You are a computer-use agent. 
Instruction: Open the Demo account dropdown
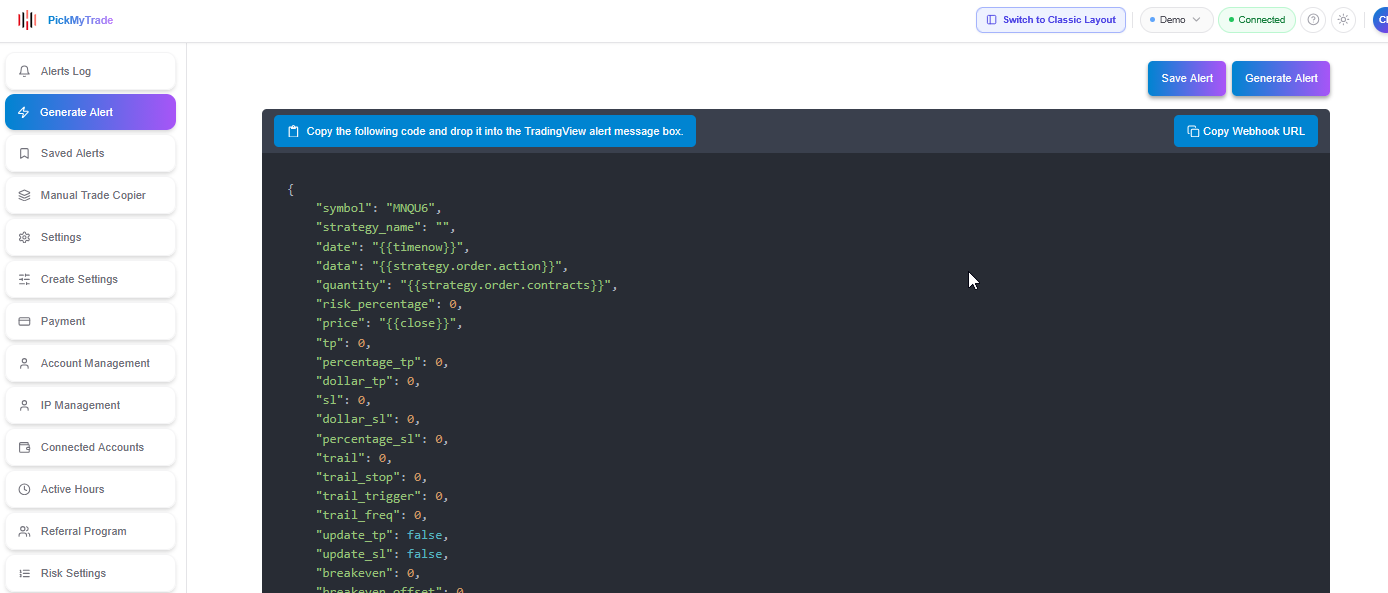point(1176,20)
